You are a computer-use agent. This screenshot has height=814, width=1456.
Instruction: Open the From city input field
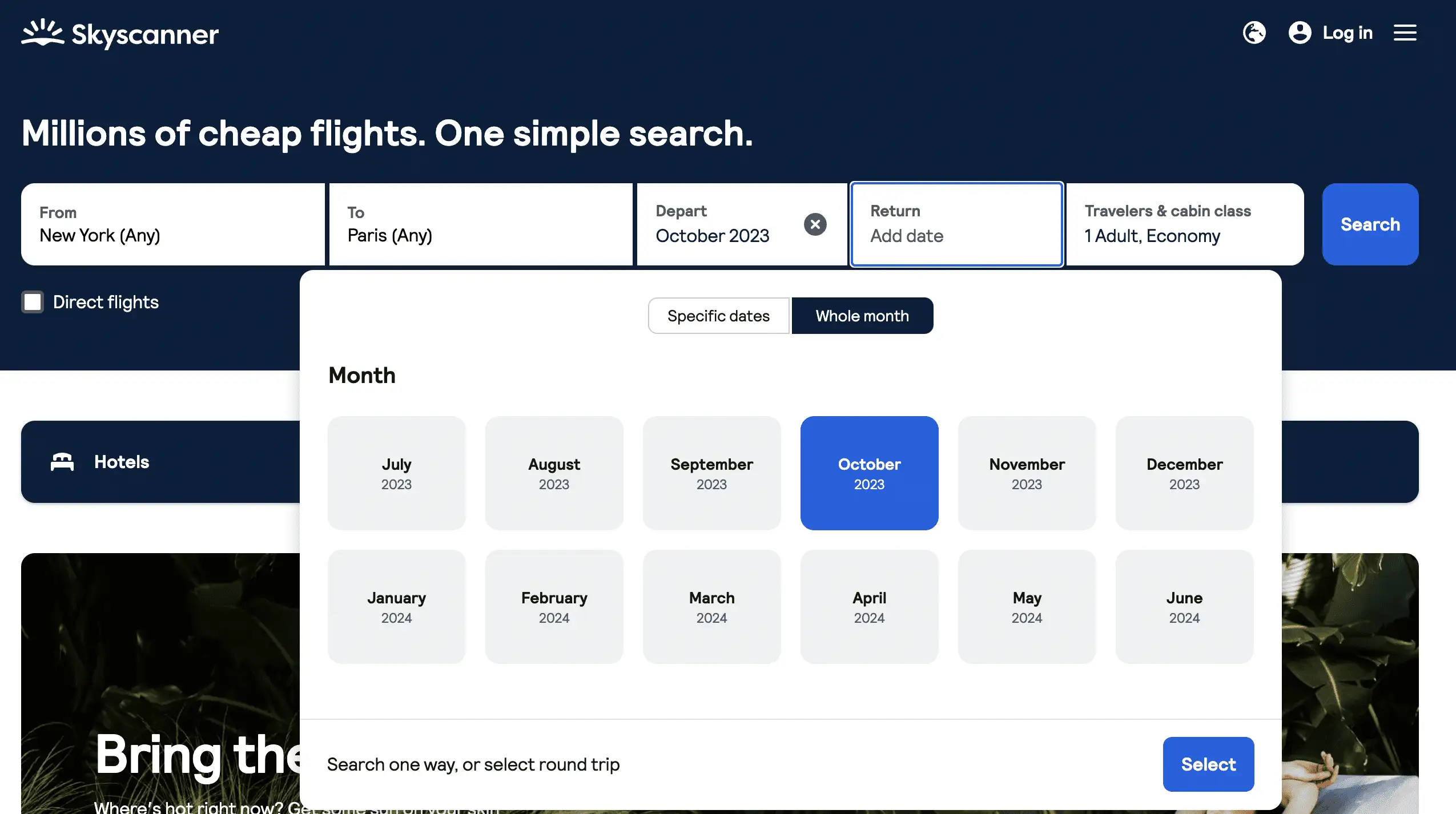pyautogui.click(x=173, y=224)
